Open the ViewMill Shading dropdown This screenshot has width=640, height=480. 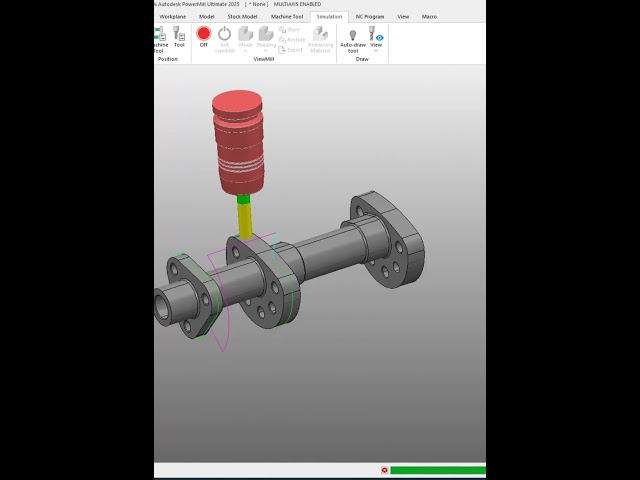[x=266, y=39]
